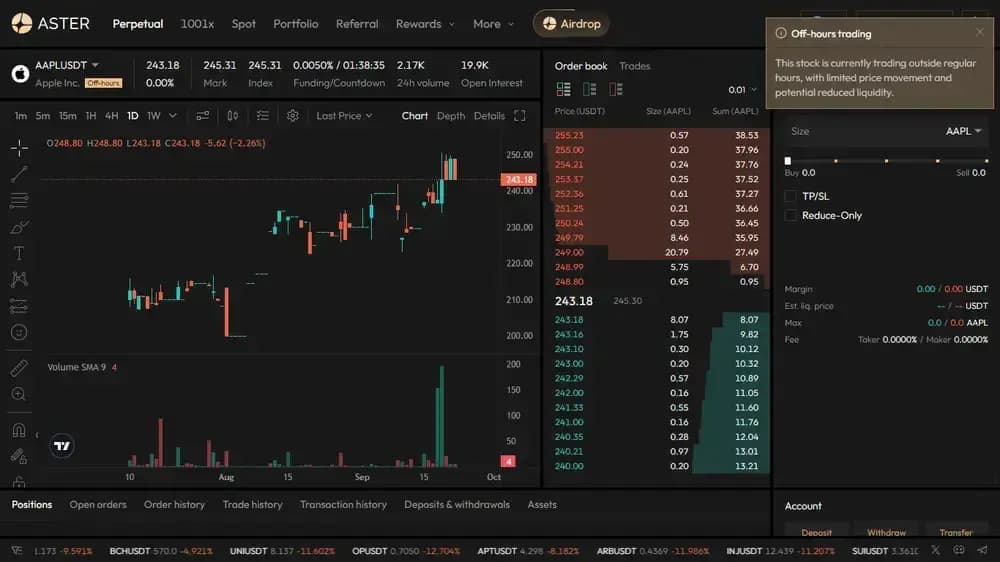1000x562 pixels.
Task: Show asks-only order book layout
Action: coord(615,89)
